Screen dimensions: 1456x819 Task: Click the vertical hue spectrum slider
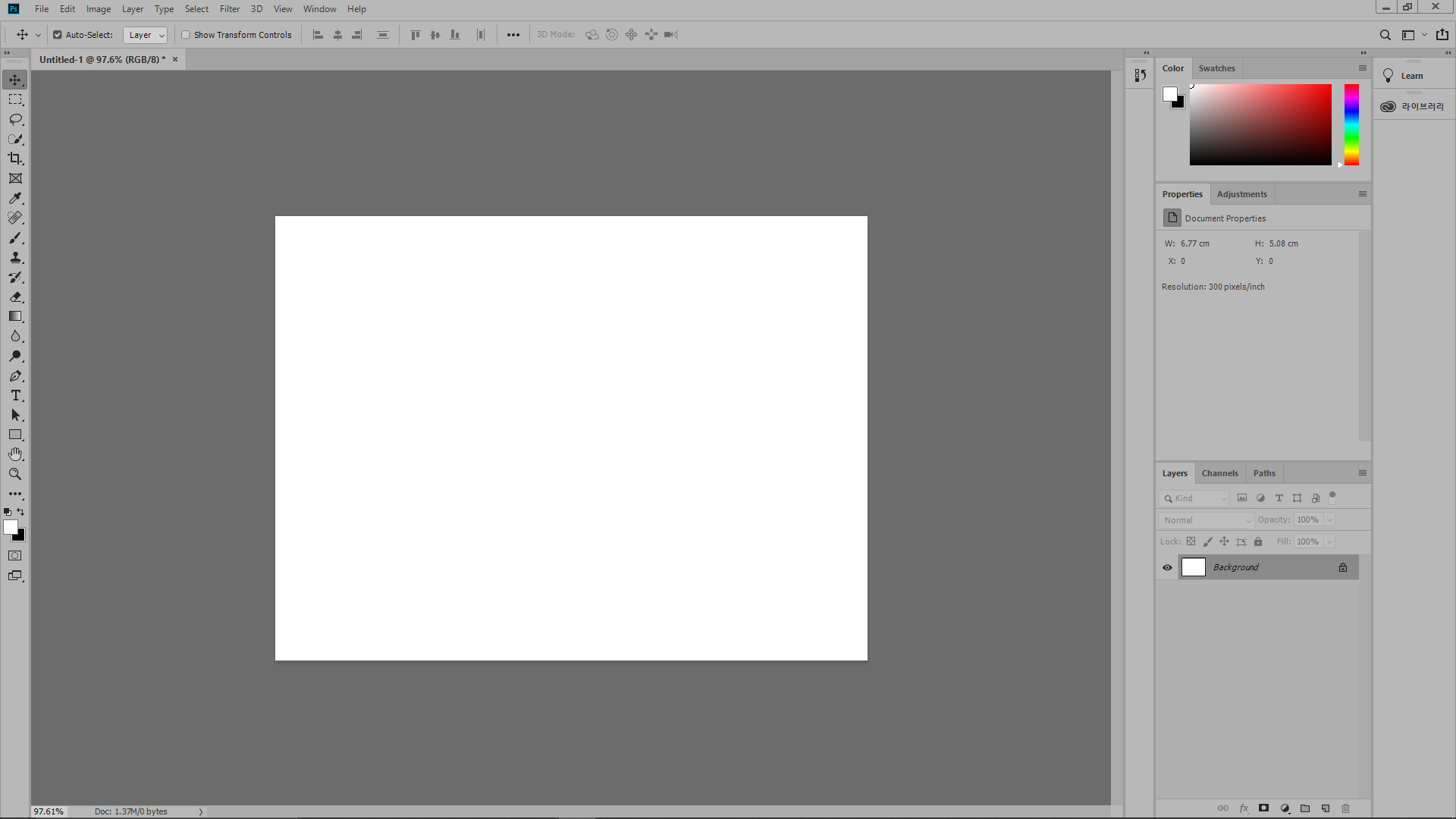(x=1351, y=125)
